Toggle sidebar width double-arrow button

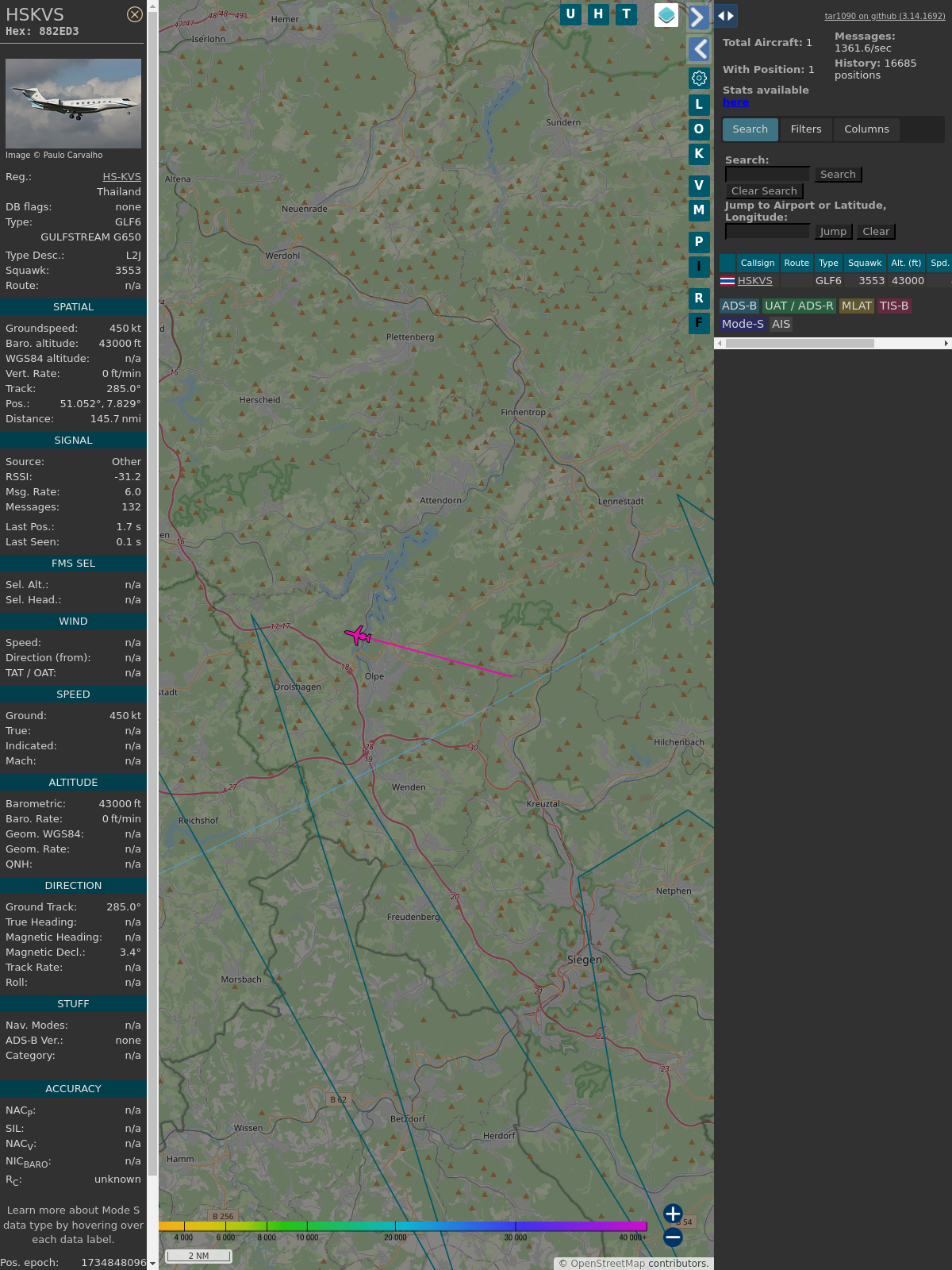pos(726,16)
